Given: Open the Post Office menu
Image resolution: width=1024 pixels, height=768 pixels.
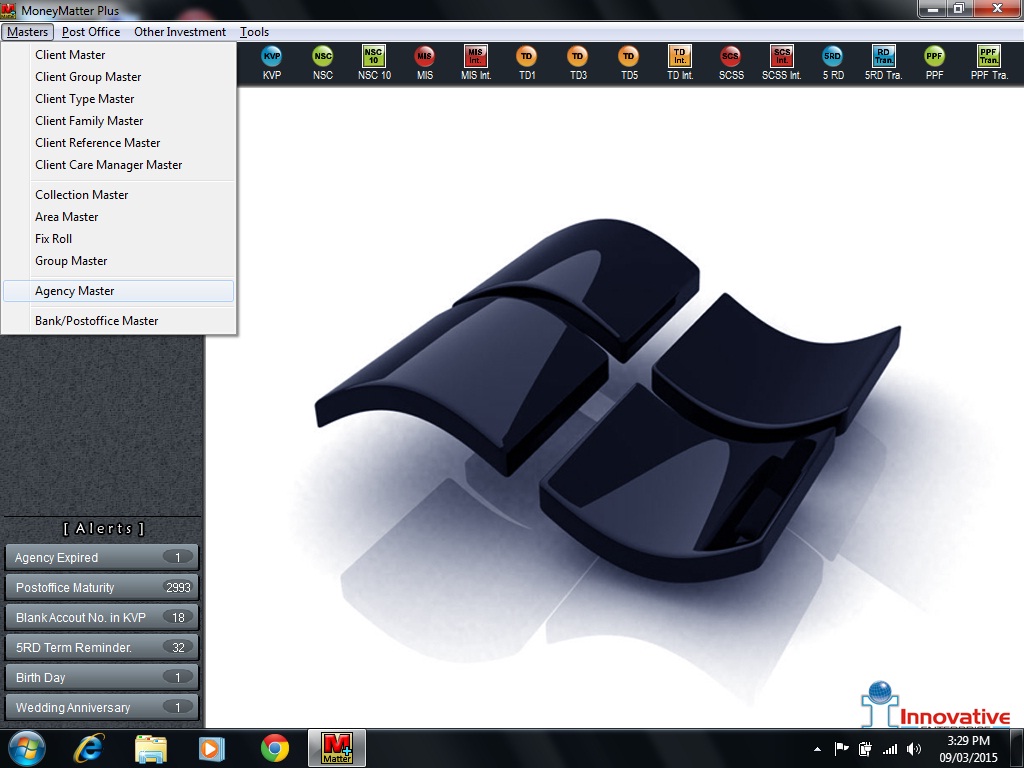Looking at the screenshot, I should coord(91,32).
